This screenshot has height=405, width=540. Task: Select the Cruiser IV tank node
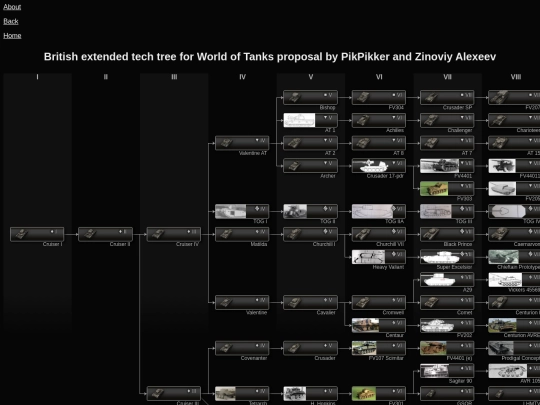pos(174,234)
